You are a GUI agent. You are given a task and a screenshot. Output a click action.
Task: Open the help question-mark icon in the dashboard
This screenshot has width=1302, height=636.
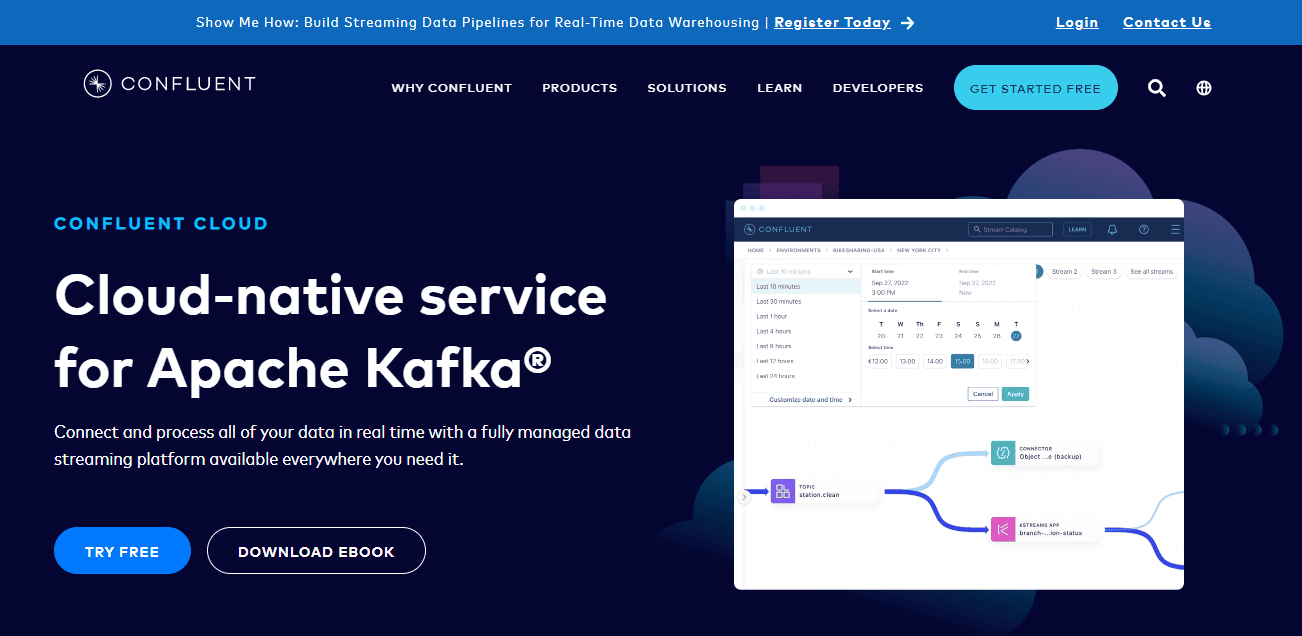(x=1144, y=229)
